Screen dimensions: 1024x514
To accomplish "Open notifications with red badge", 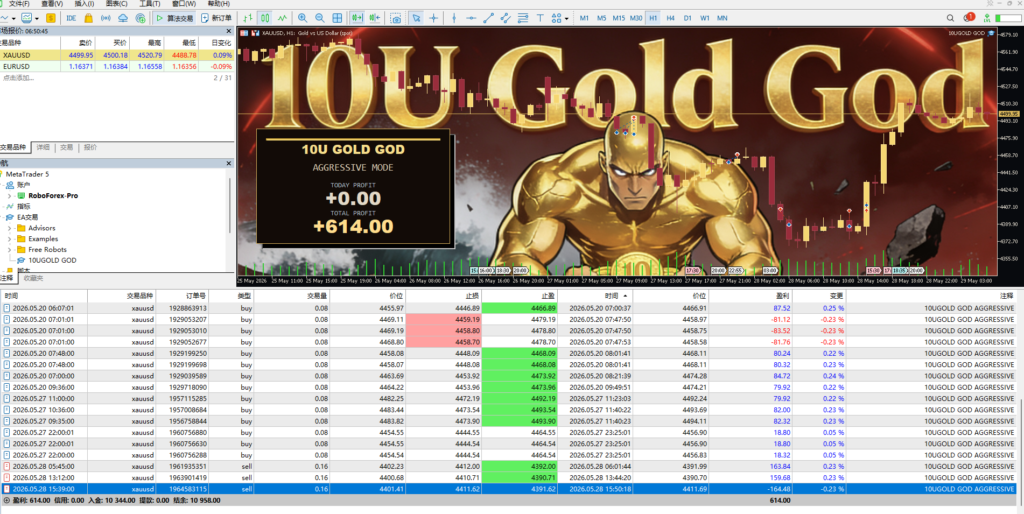I will coord(969,18).
